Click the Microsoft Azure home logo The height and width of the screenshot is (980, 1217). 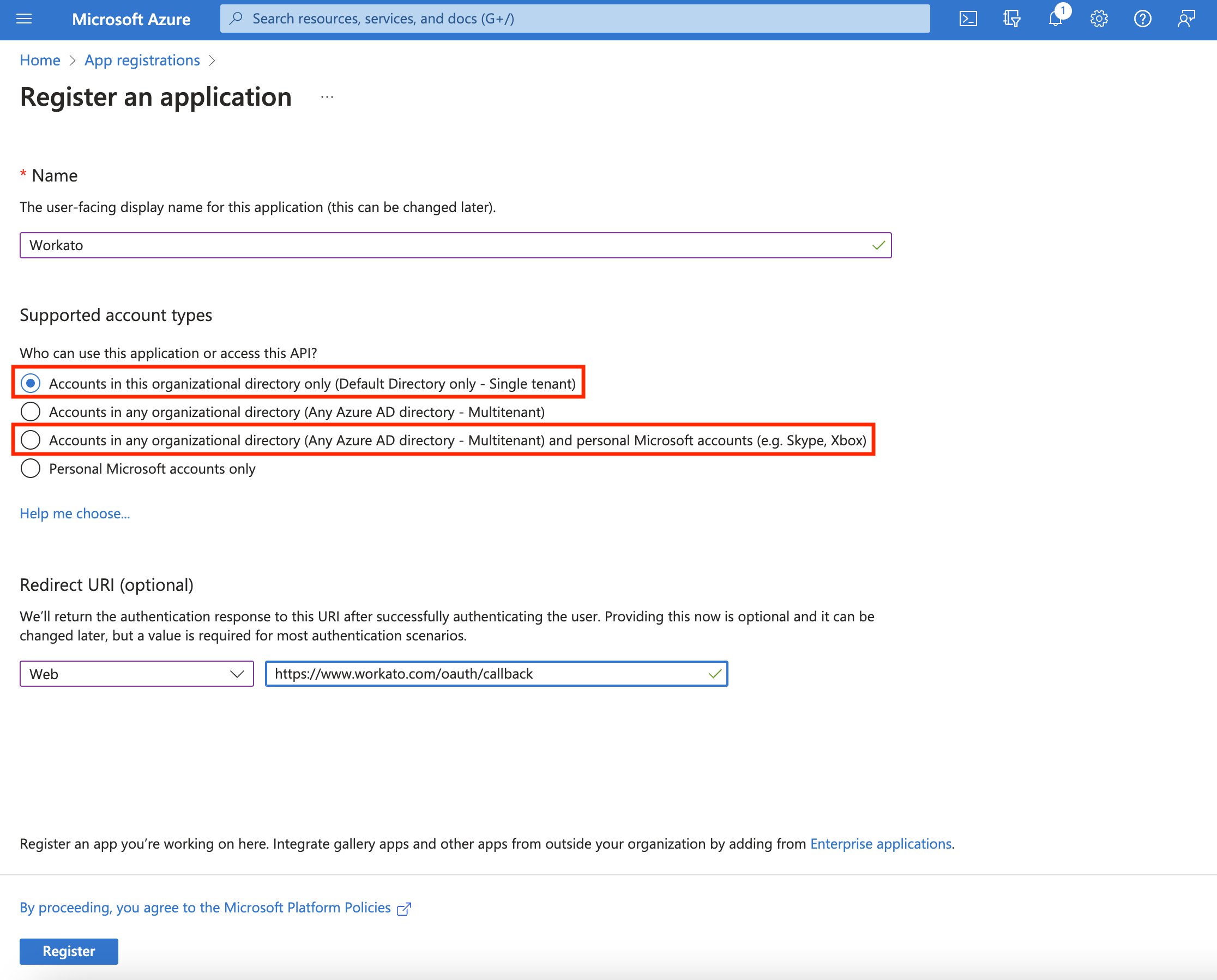coord(131,19)
